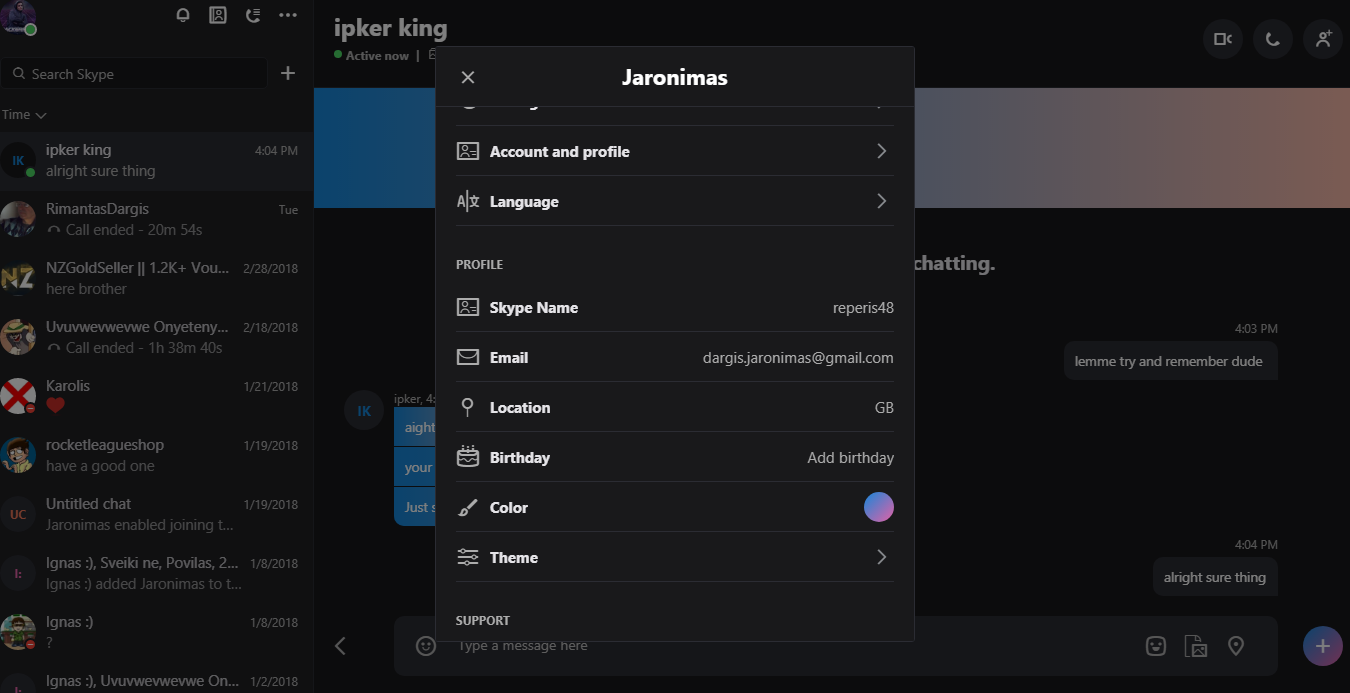
Task: Click the reperis48 Skype name value
Action: pos(863,308)
